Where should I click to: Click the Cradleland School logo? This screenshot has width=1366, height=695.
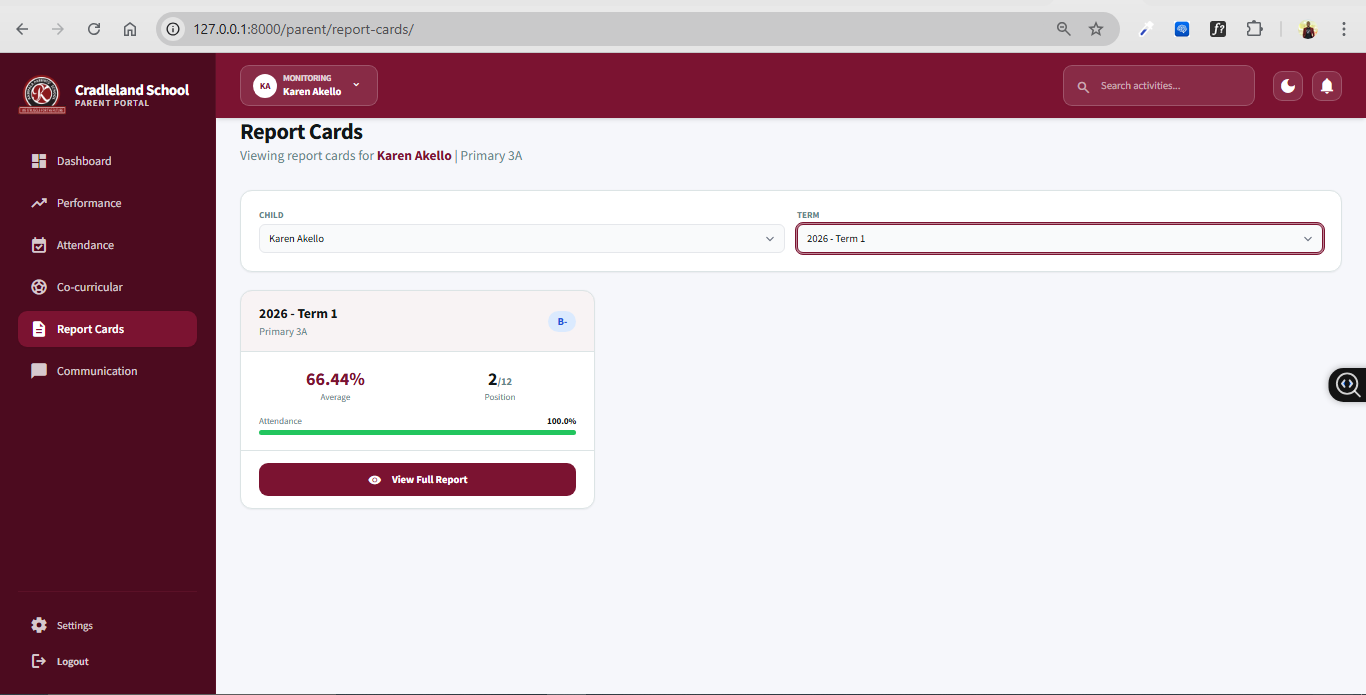[x=42, y=94]
